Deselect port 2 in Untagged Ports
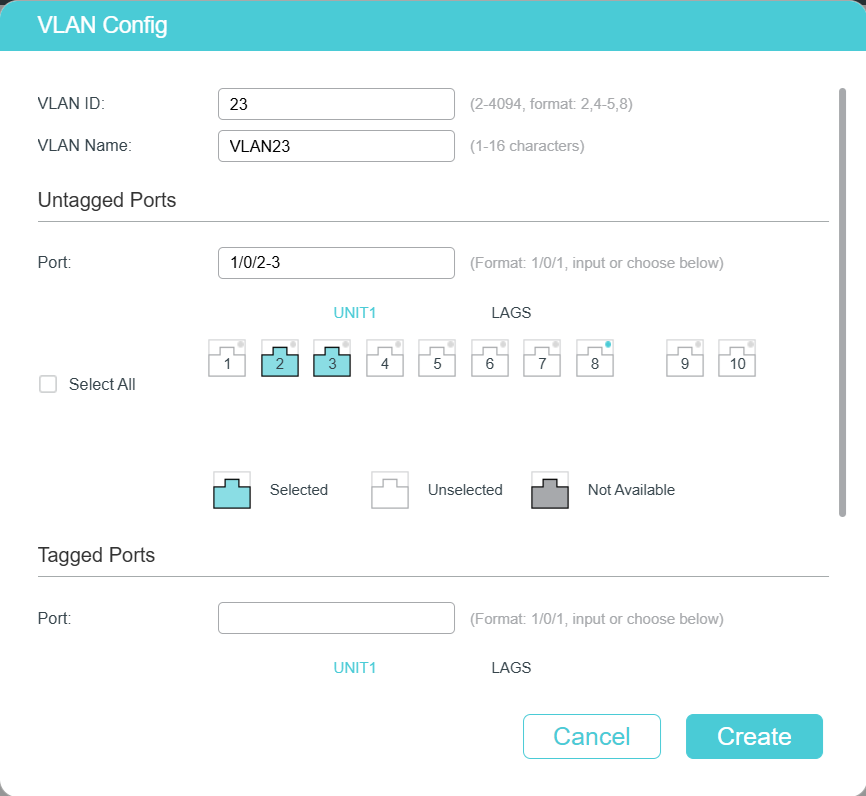This screenshot has width=866, height=796. tap(280, 359)
